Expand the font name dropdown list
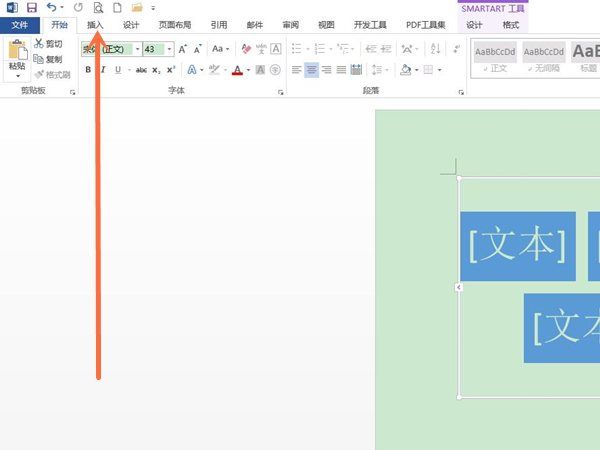This screenshot has height=450, width=600. 134,48
